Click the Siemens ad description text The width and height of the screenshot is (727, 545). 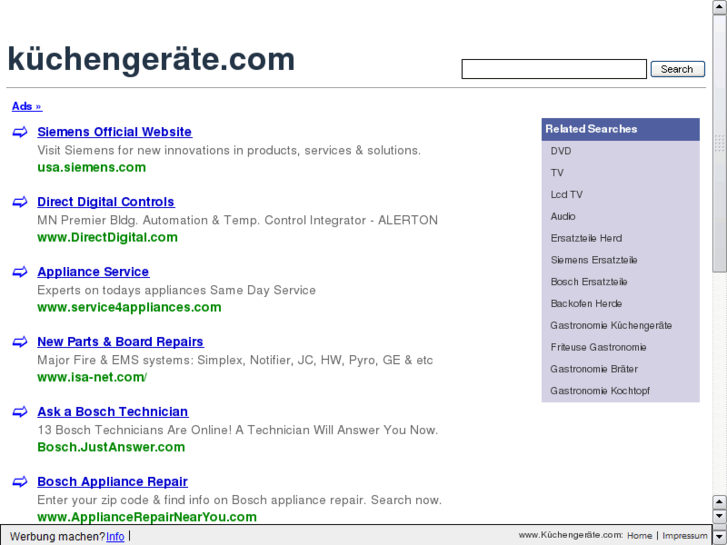[229, 150]
